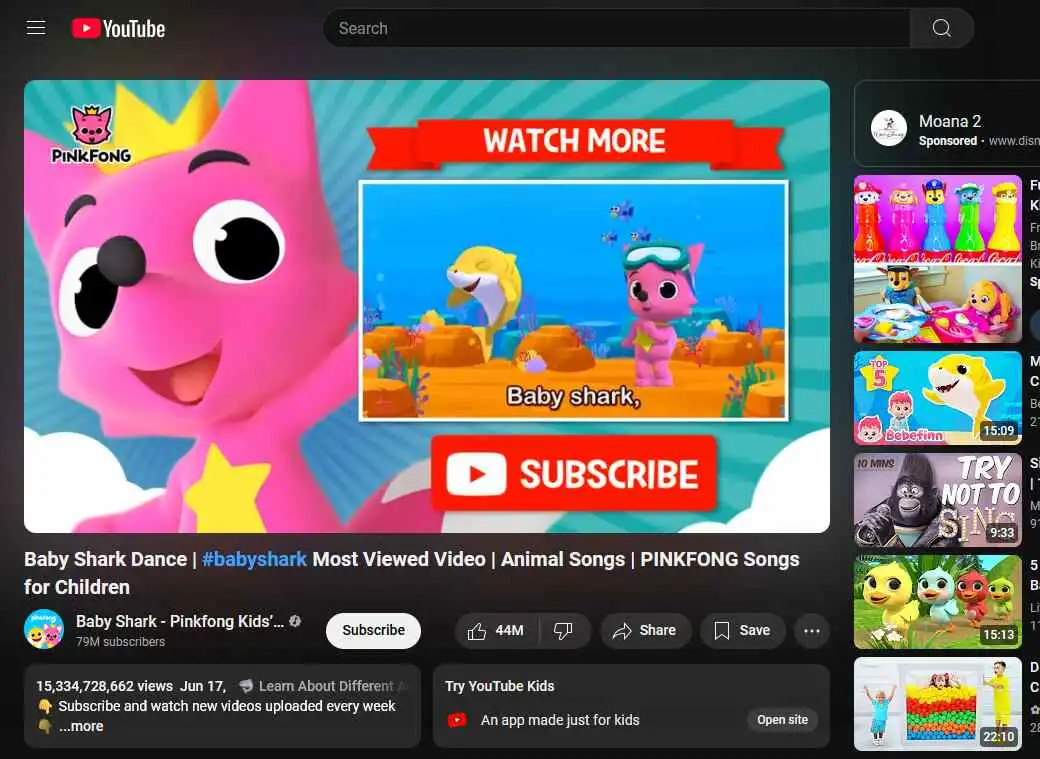Viewport: 1040px width, 759px height.
Task: Click the verified badge beside channel name
Action: pyautogui.click(x=295, y=621)
